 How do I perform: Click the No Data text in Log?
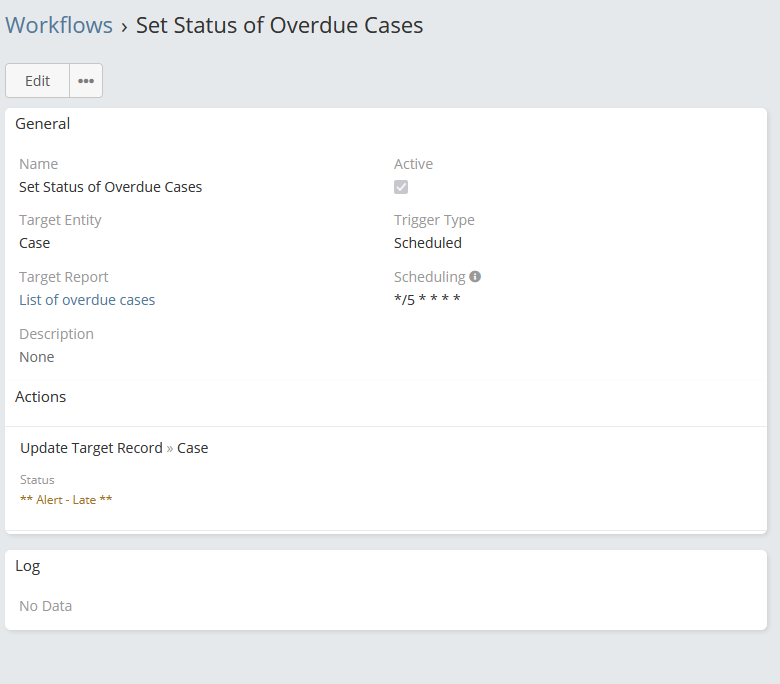46,606
